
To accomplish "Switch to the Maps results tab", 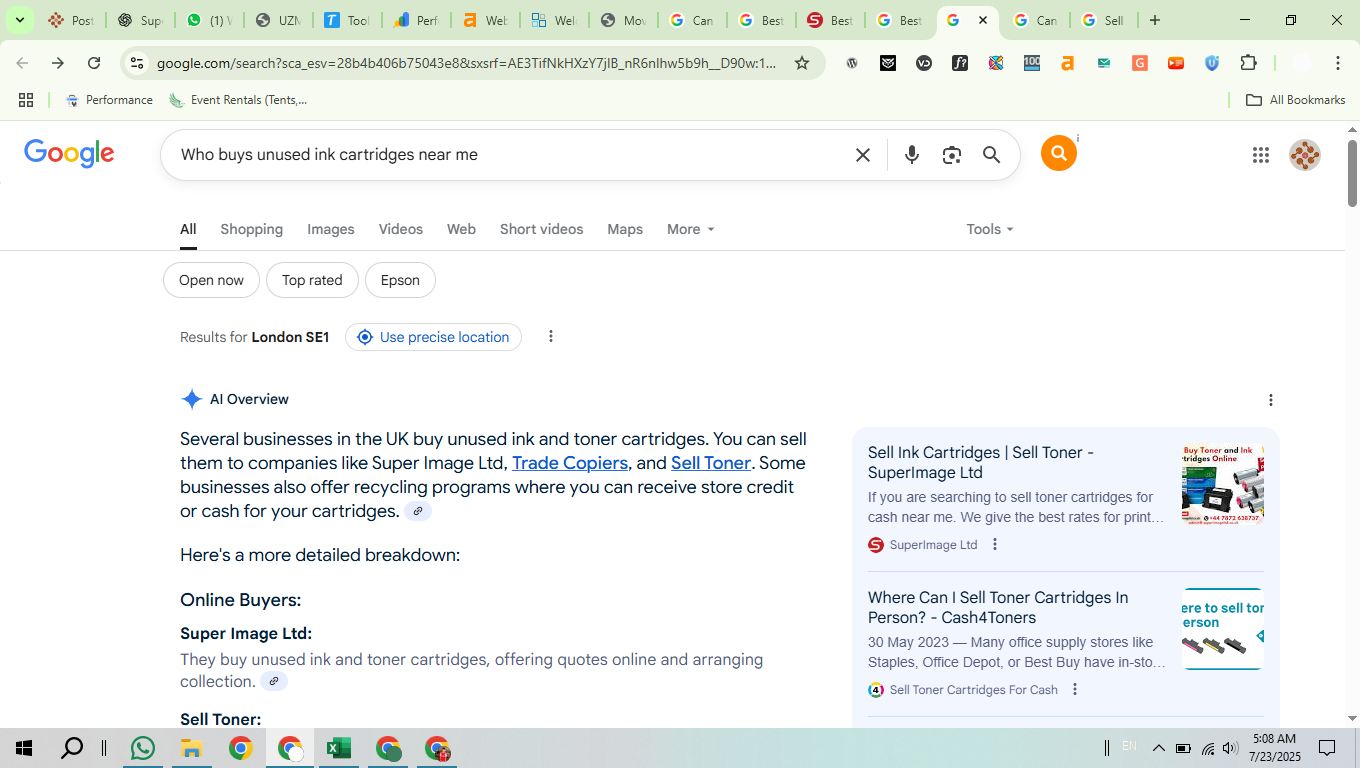I will (625, 229).
